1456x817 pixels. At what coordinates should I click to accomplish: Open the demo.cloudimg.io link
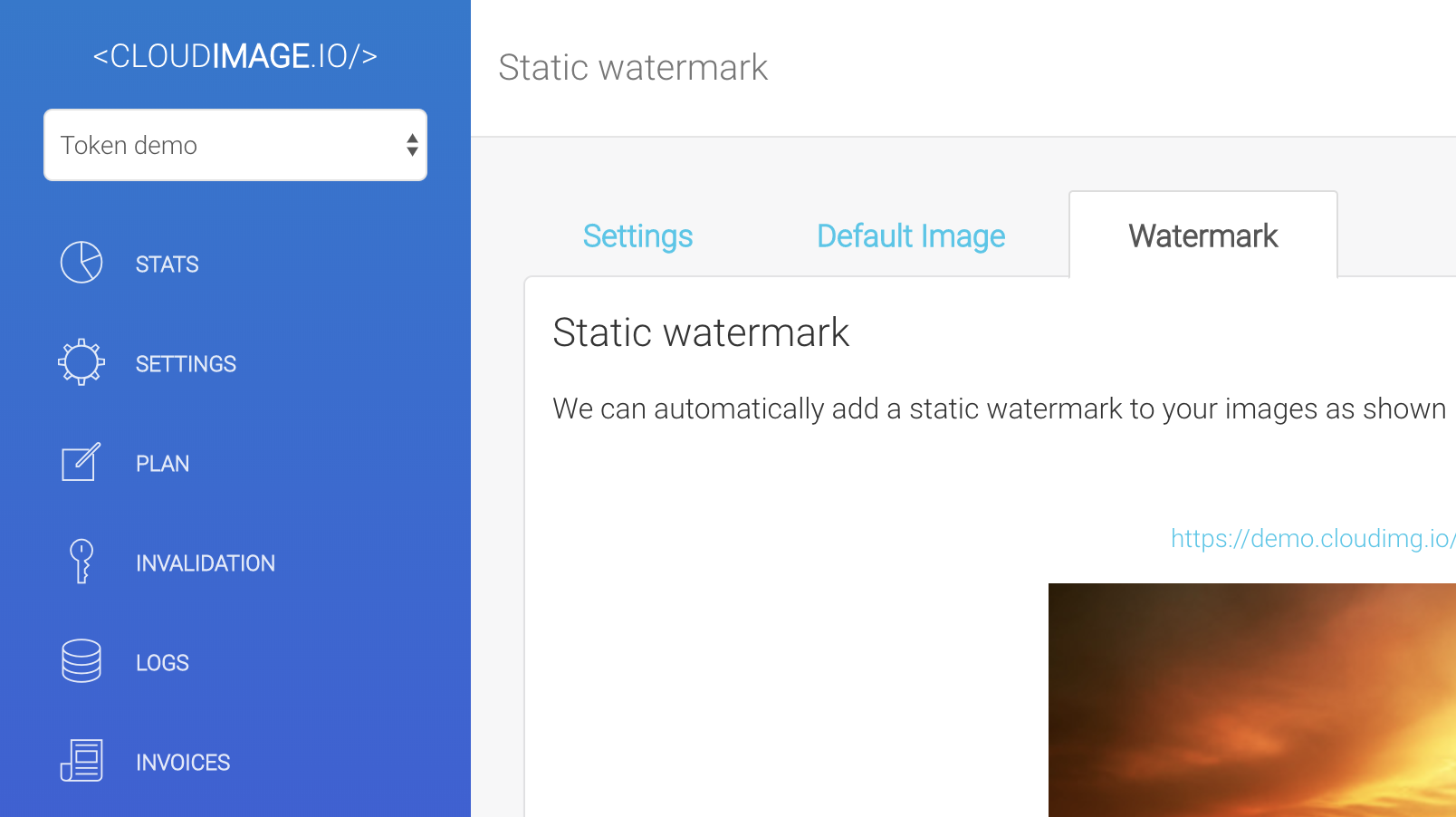click(x=1313, y=538)
